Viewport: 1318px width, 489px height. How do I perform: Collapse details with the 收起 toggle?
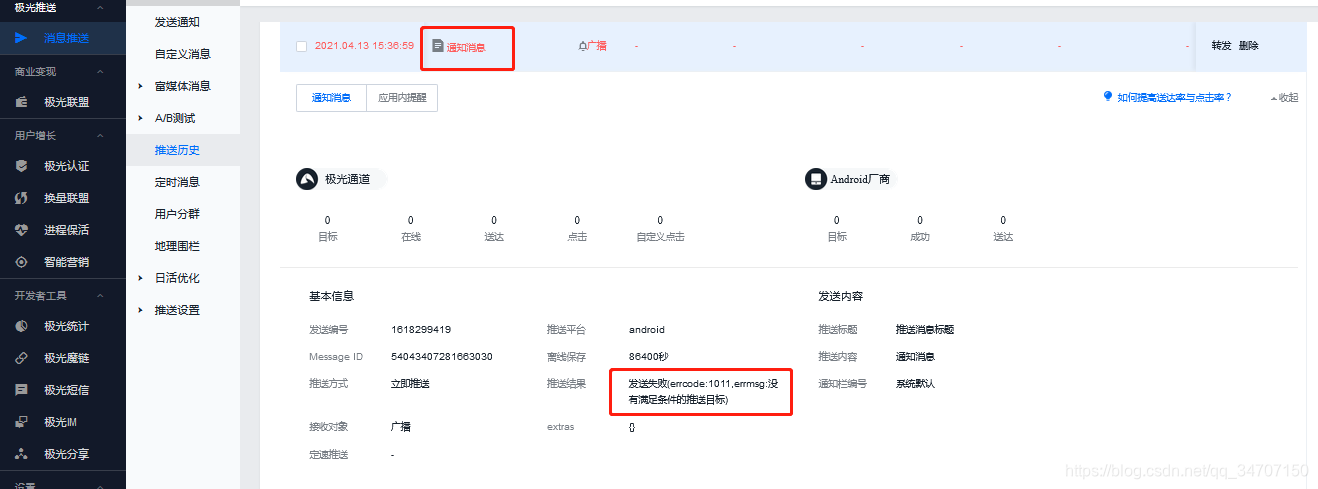point(1284,98)
